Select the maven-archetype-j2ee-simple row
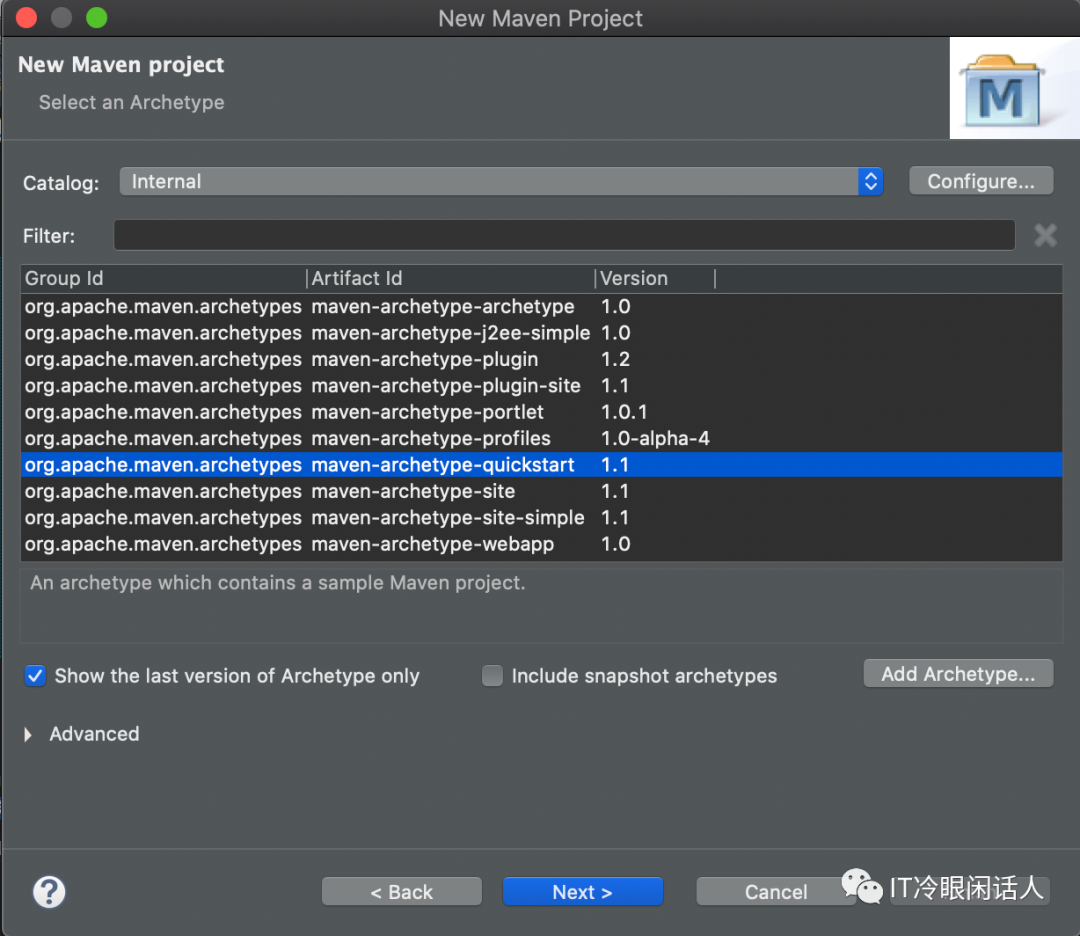 tap(541, 333)
